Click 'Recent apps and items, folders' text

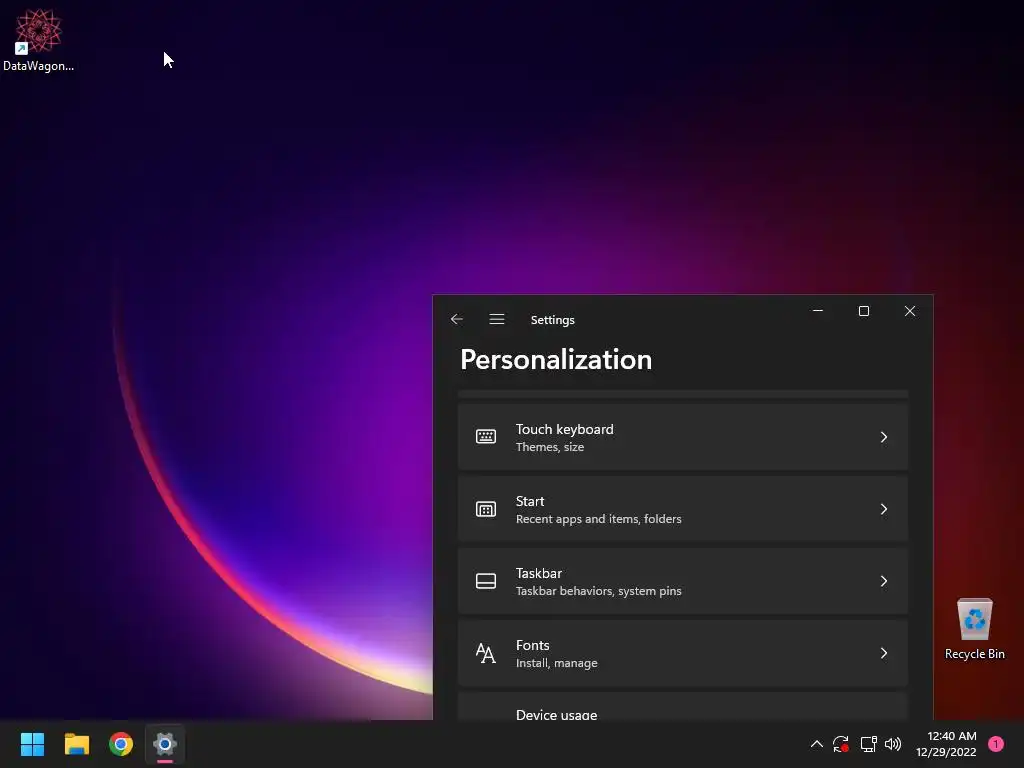(x=599, y=519)
